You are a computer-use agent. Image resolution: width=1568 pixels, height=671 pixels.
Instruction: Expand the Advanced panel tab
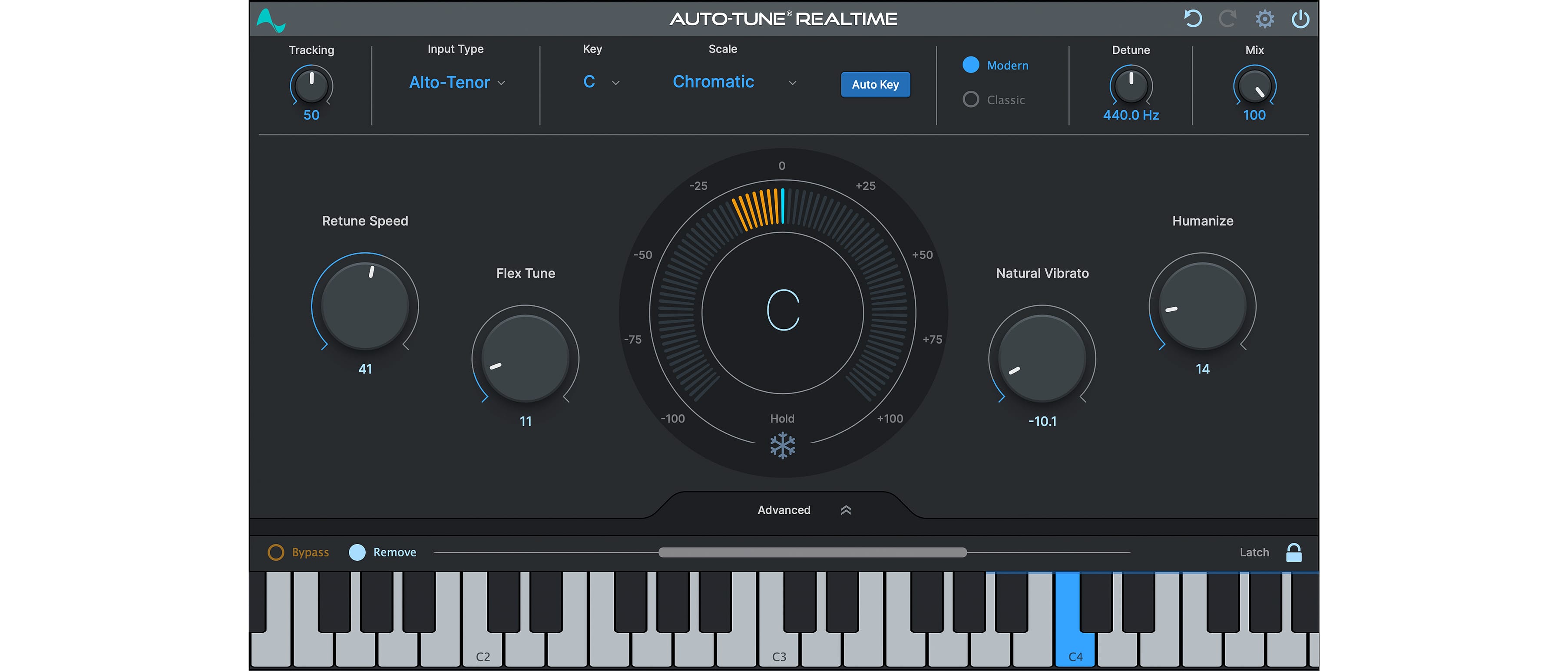[784, 510]
